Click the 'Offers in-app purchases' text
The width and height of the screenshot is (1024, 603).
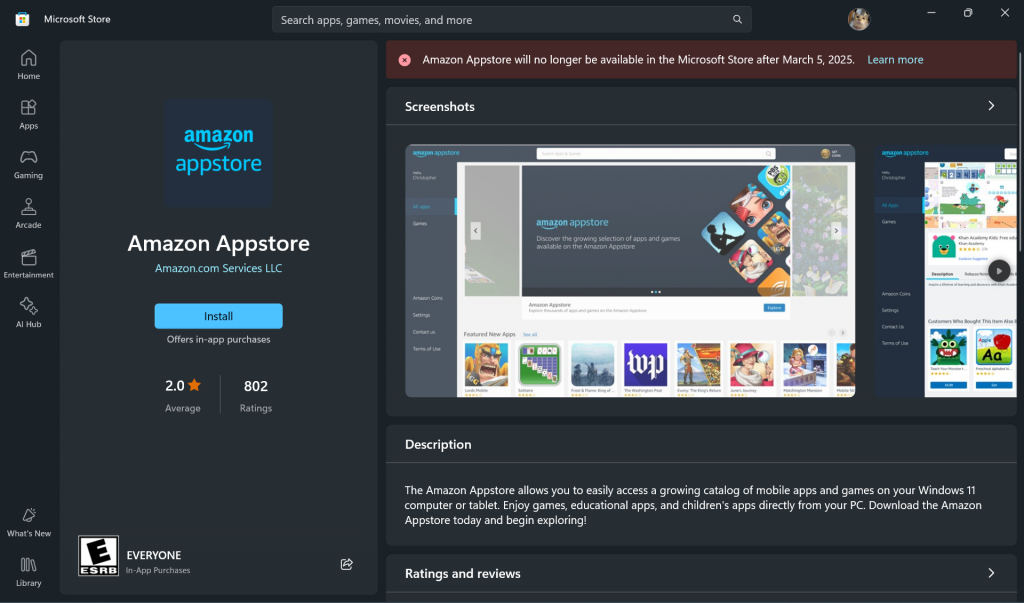(x=218, y=339)
